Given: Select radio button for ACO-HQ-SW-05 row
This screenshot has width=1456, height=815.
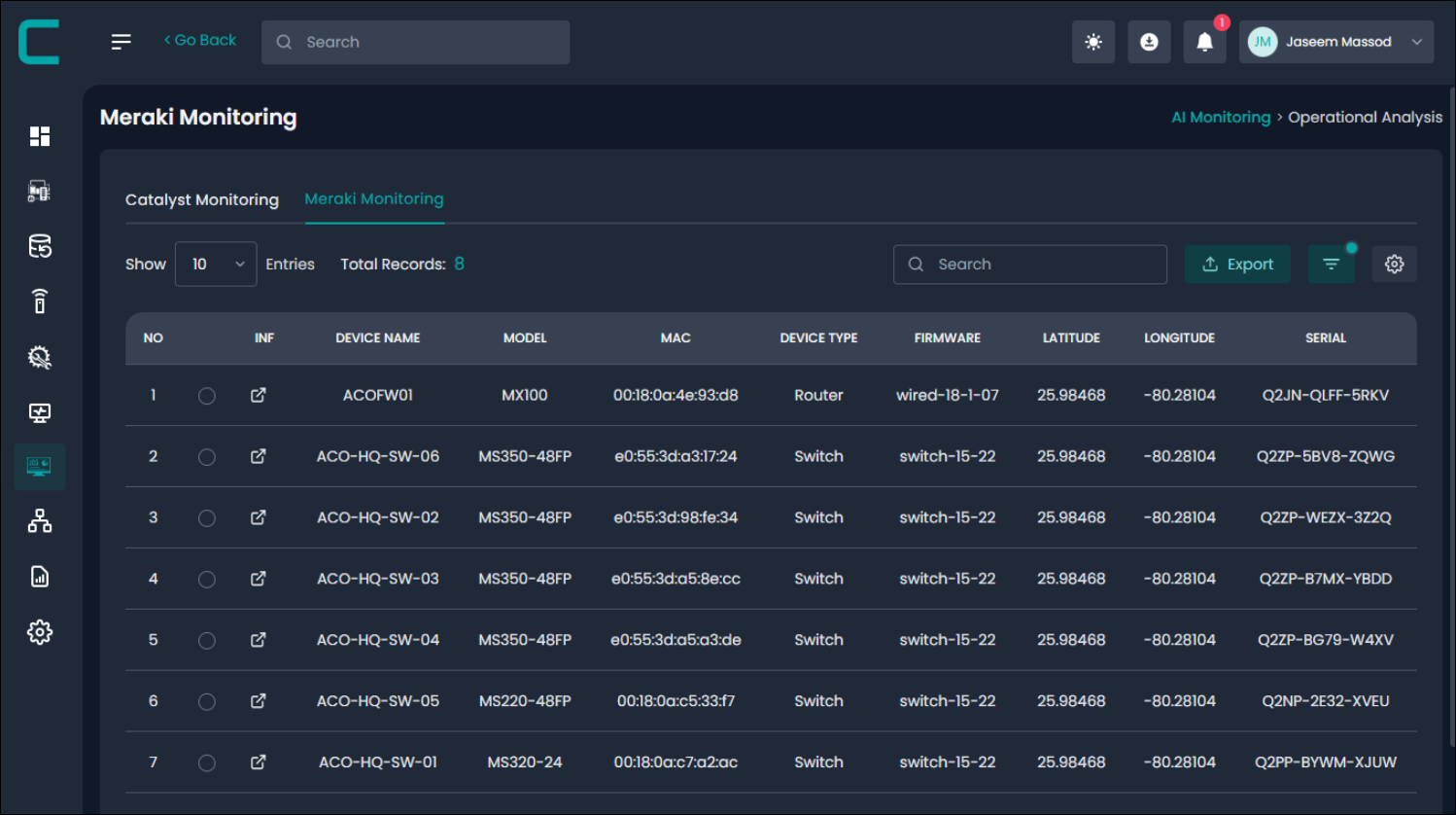Looking at the screenshot, I should click(207, 702).
